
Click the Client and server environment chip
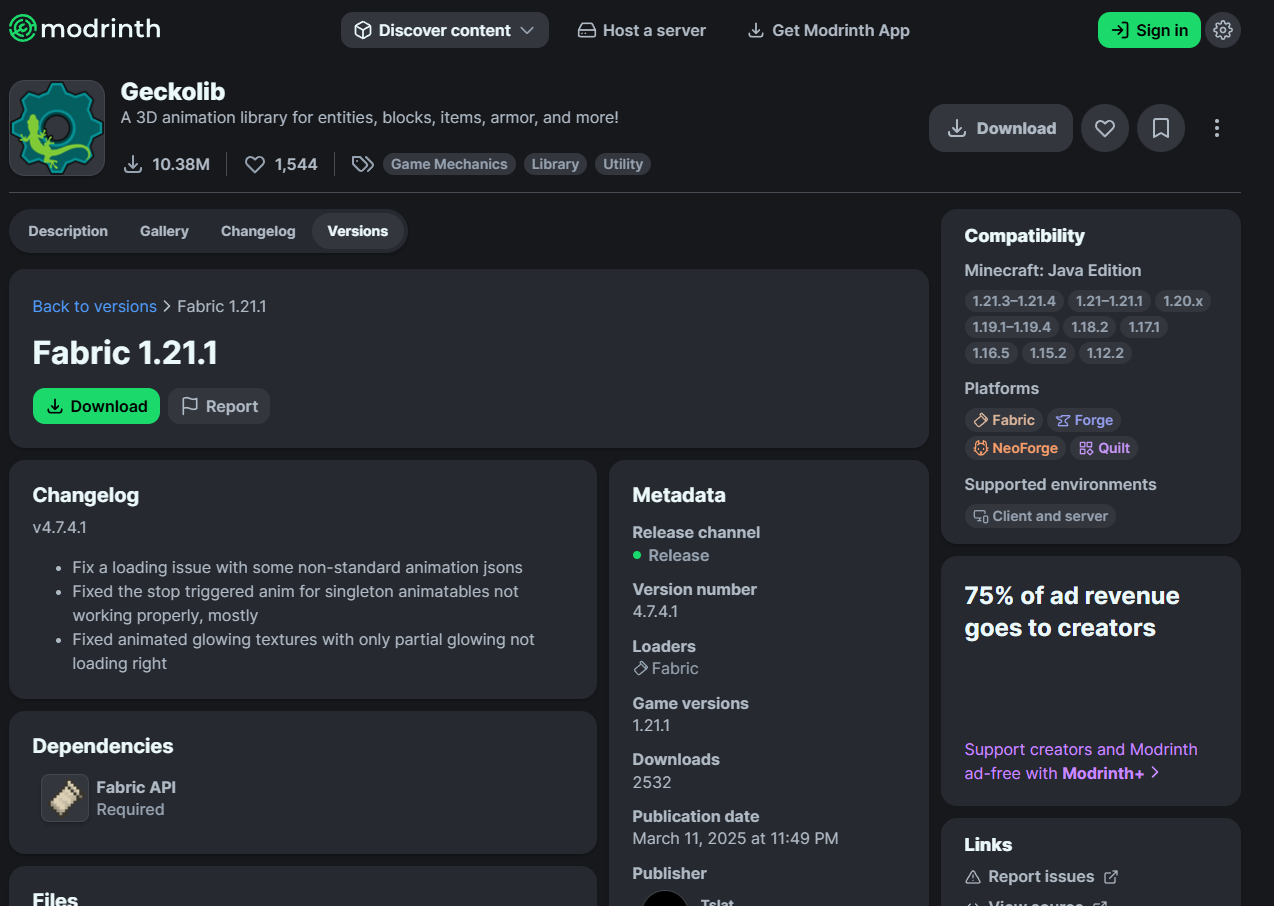[1040, 516]
